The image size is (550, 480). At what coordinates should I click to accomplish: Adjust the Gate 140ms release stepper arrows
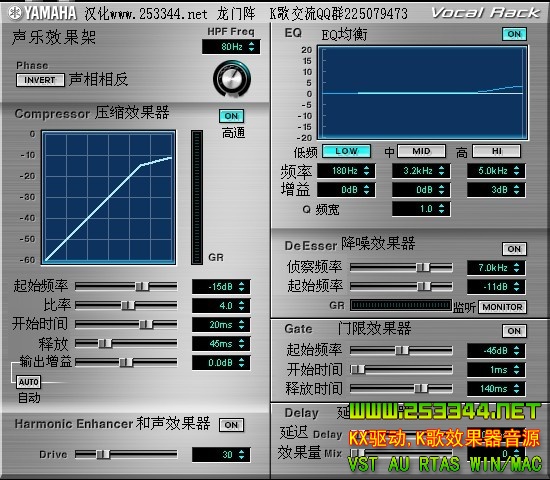(x=517, y=388)
